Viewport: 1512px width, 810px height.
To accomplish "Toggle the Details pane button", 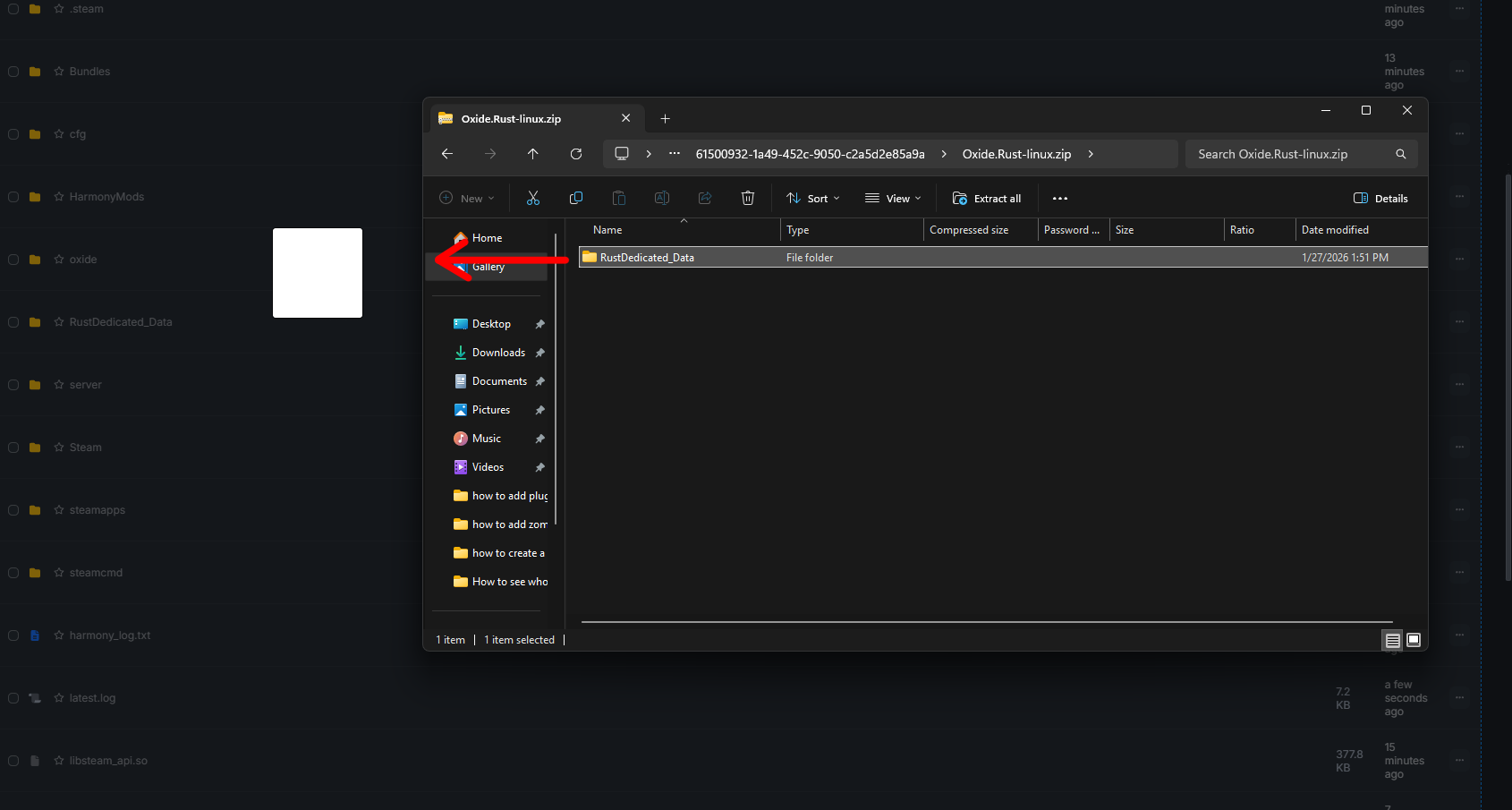I will (1380, 199).
